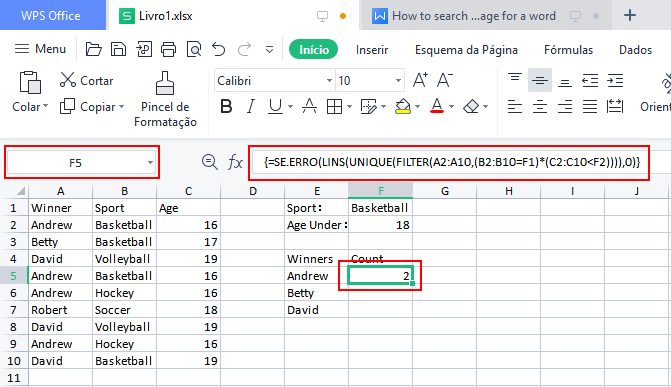
Task: Apply cell borders icon
Action: pos(334,106)
